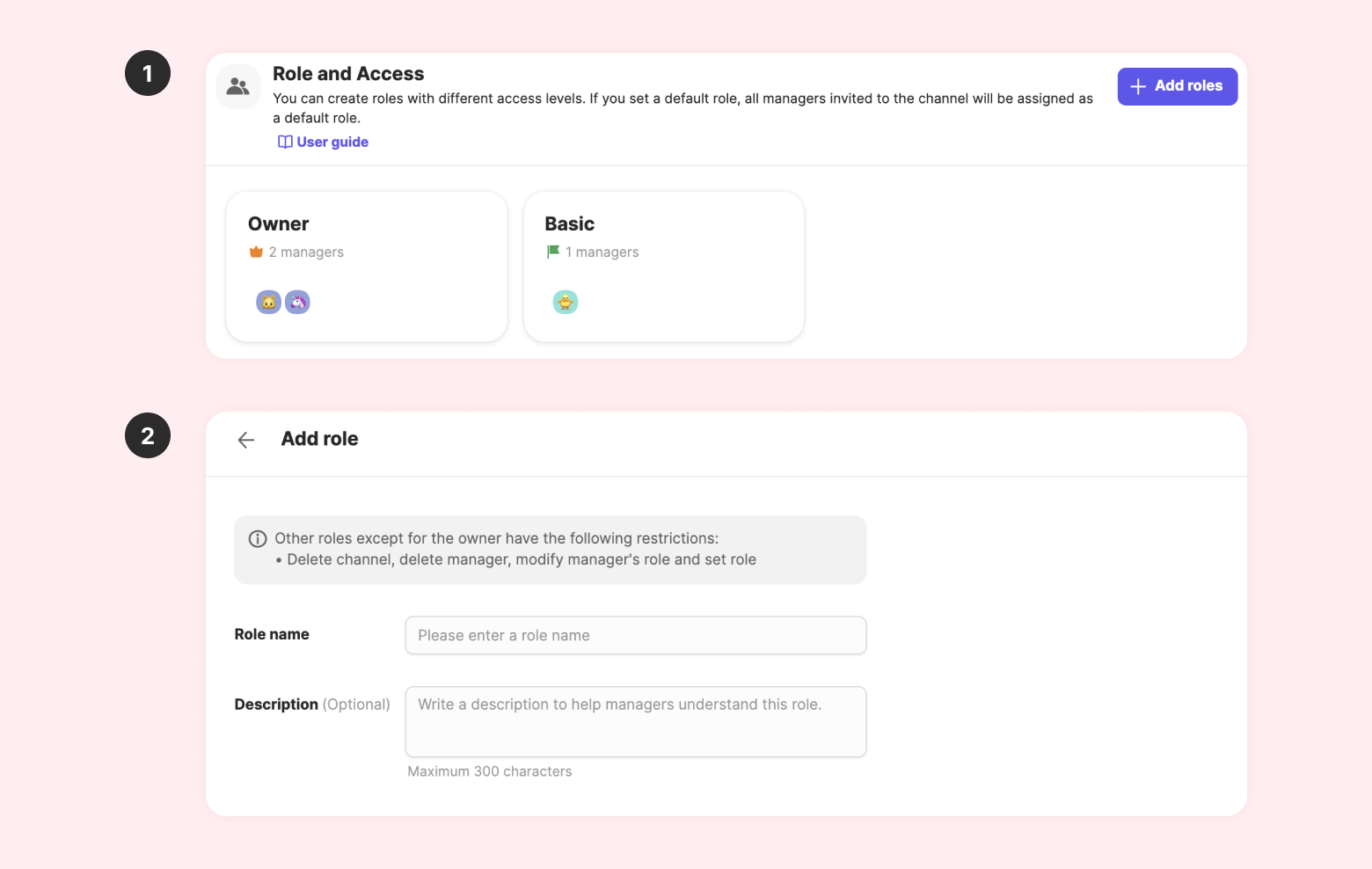This screenshot has width=1372, height=869.
Task: Focus the Role name input field
Action: coord(635,636)
